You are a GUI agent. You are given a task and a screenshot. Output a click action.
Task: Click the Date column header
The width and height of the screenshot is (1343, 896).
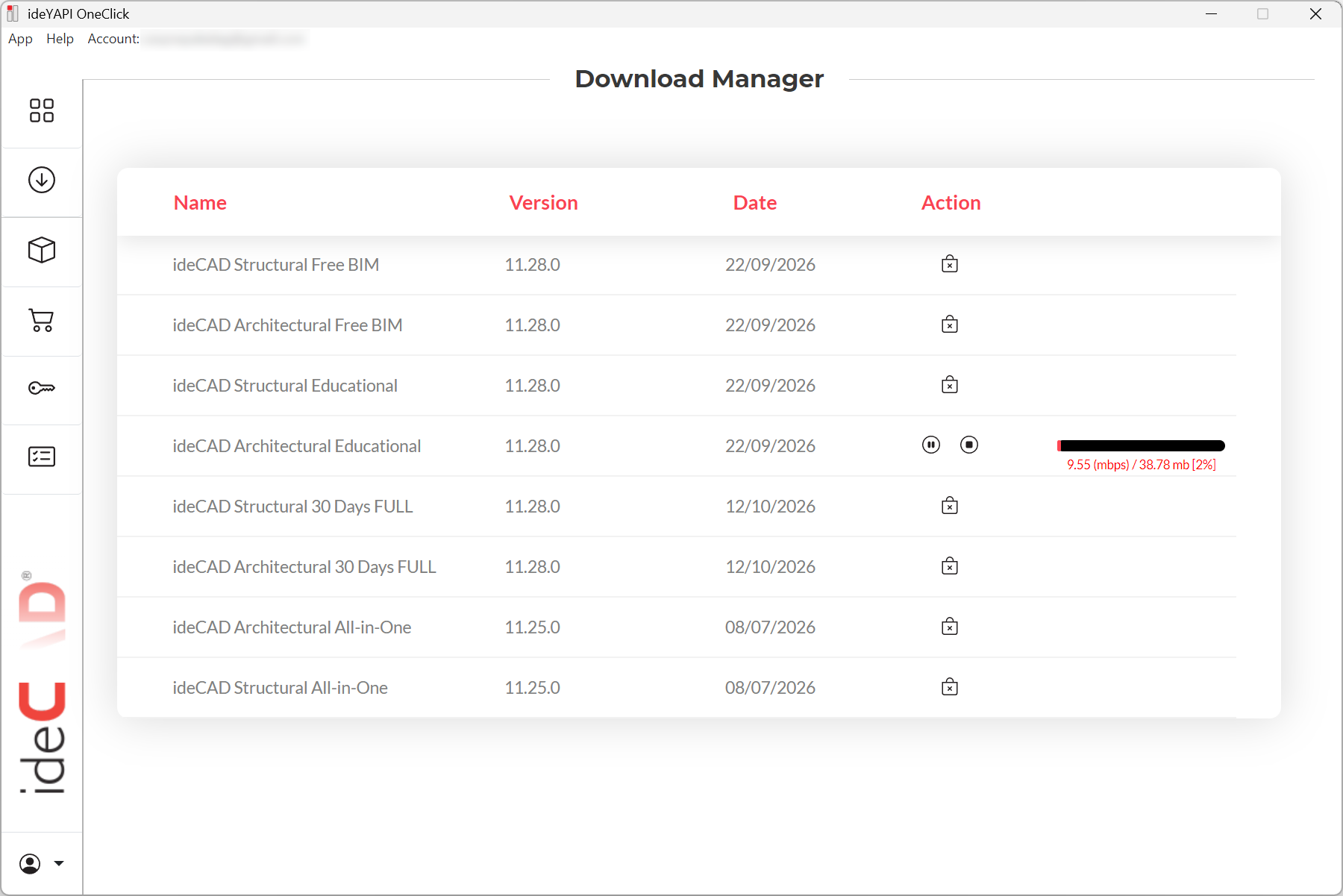pos(755,203)
